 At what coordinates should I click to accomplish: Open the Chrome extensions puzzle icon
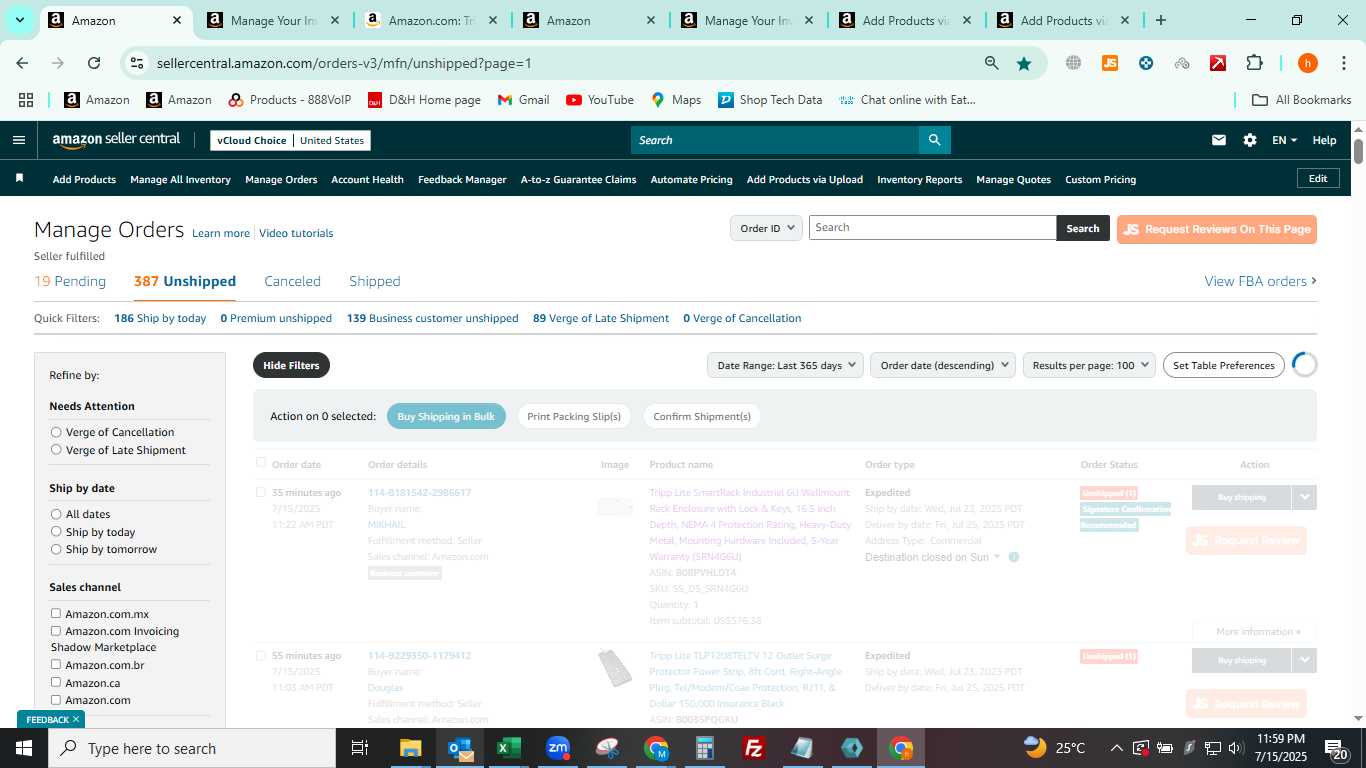[x=1254, y=63]
